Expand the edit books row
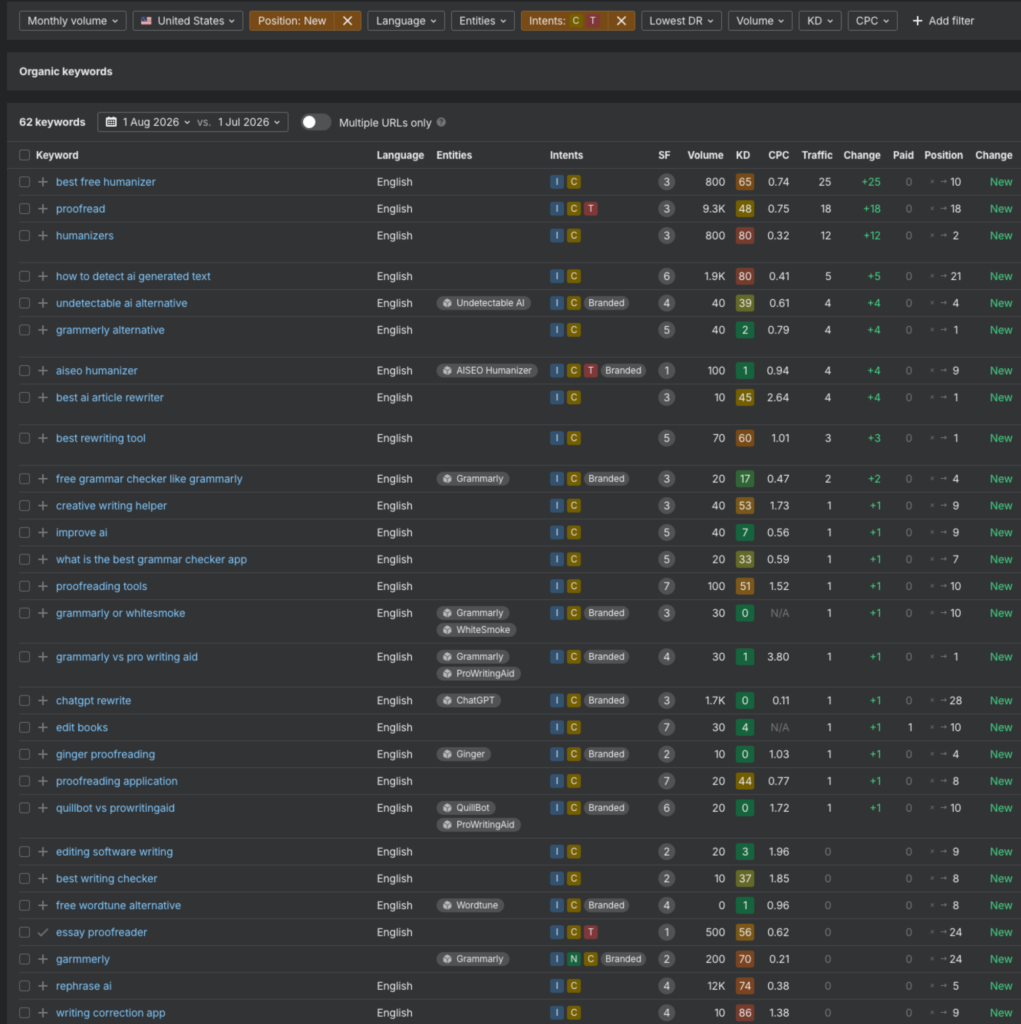The image size is (1021, 1024). tap(43, 727)
